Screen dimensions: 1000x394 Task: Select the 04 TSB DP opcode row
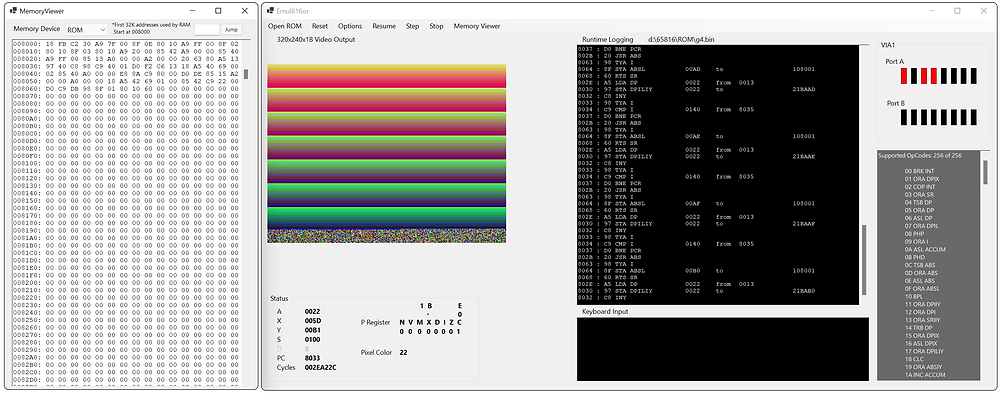pos(919,203)
